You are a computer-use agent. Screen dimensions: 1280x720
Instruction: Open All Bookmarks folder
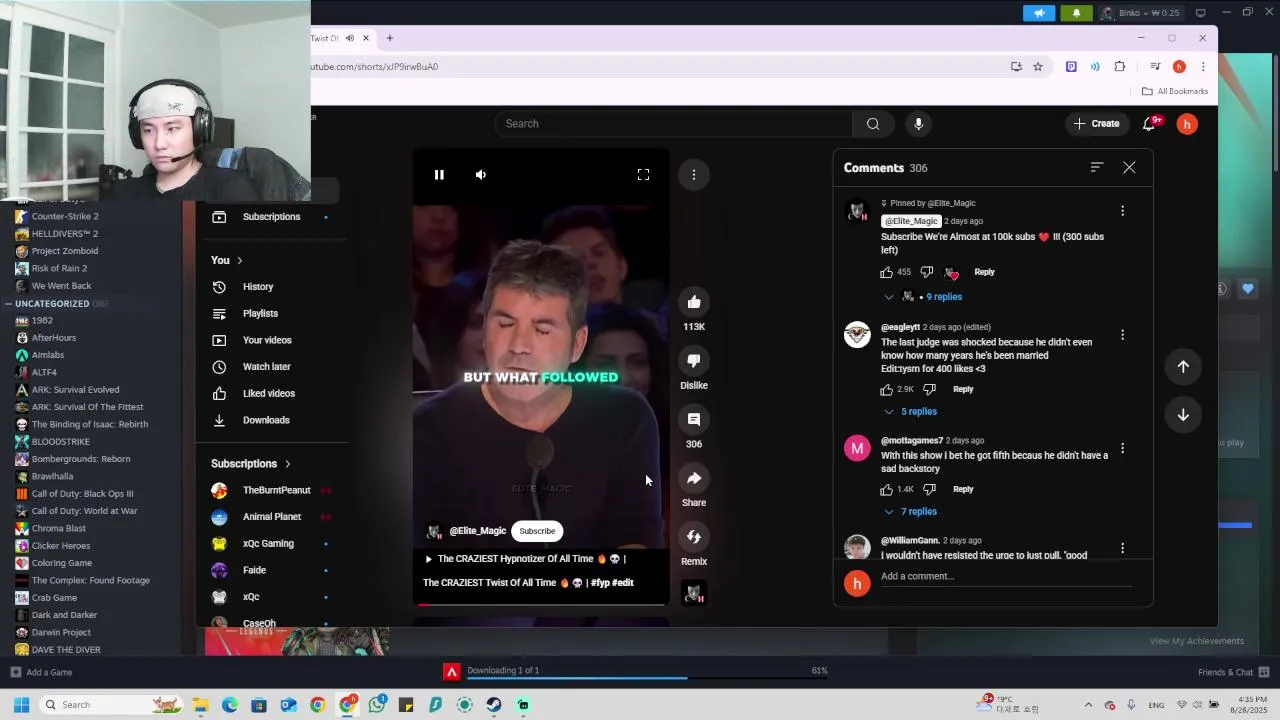click(1175, 91)
